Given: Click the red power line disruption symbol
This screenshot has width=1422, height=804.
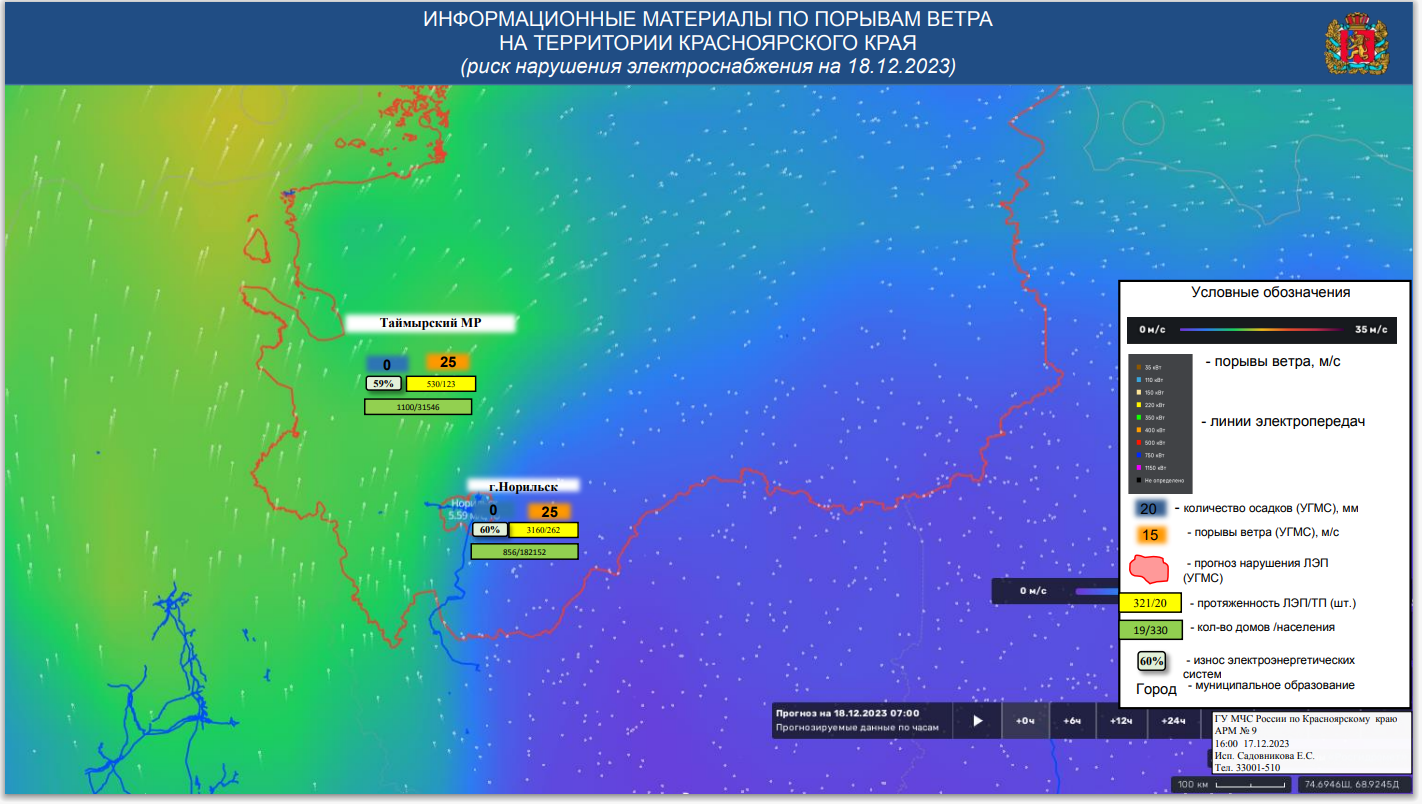Looking at the screenshot, I should pyautogui.click(x=1150, y=570).
